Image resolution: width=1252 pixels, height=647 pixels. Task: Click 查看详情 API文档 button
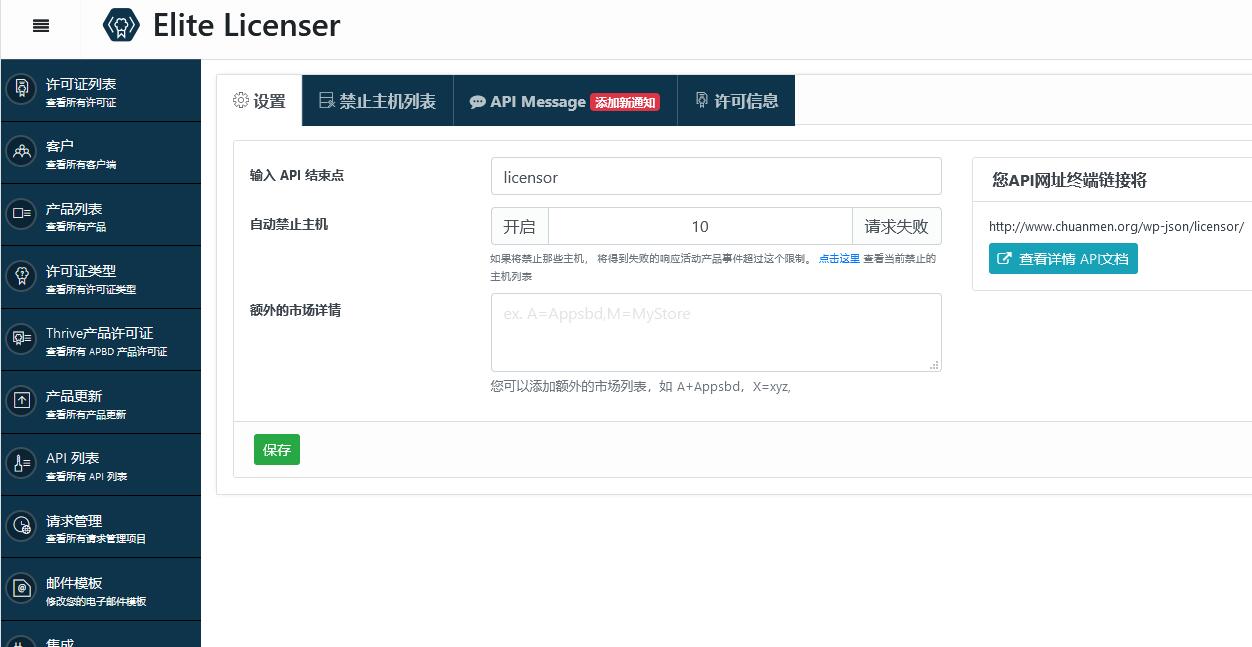1063,259
